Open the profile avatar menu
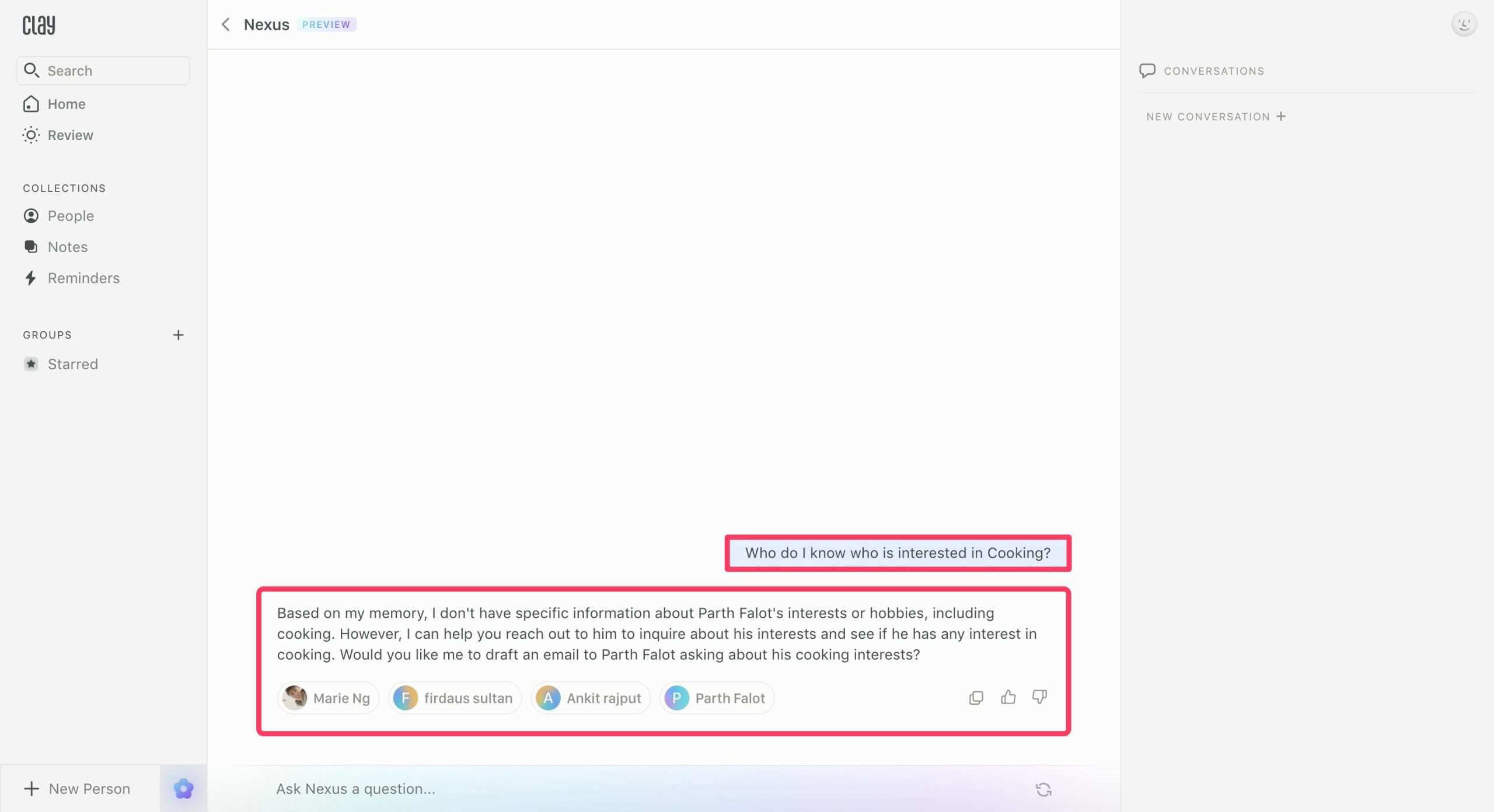1494x812 pixels. pyautogui.click(x=1464, y=24)
